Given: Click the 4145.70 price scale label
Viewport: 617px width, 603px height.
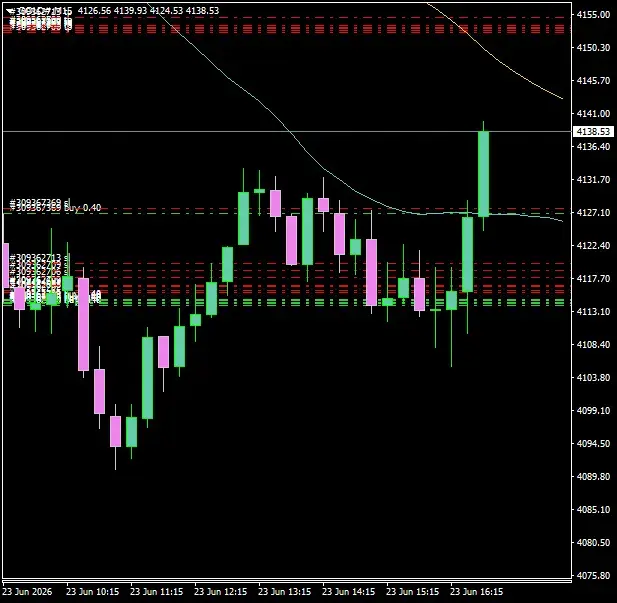Looking at the screenshot, I should click(x=593, y=81).
